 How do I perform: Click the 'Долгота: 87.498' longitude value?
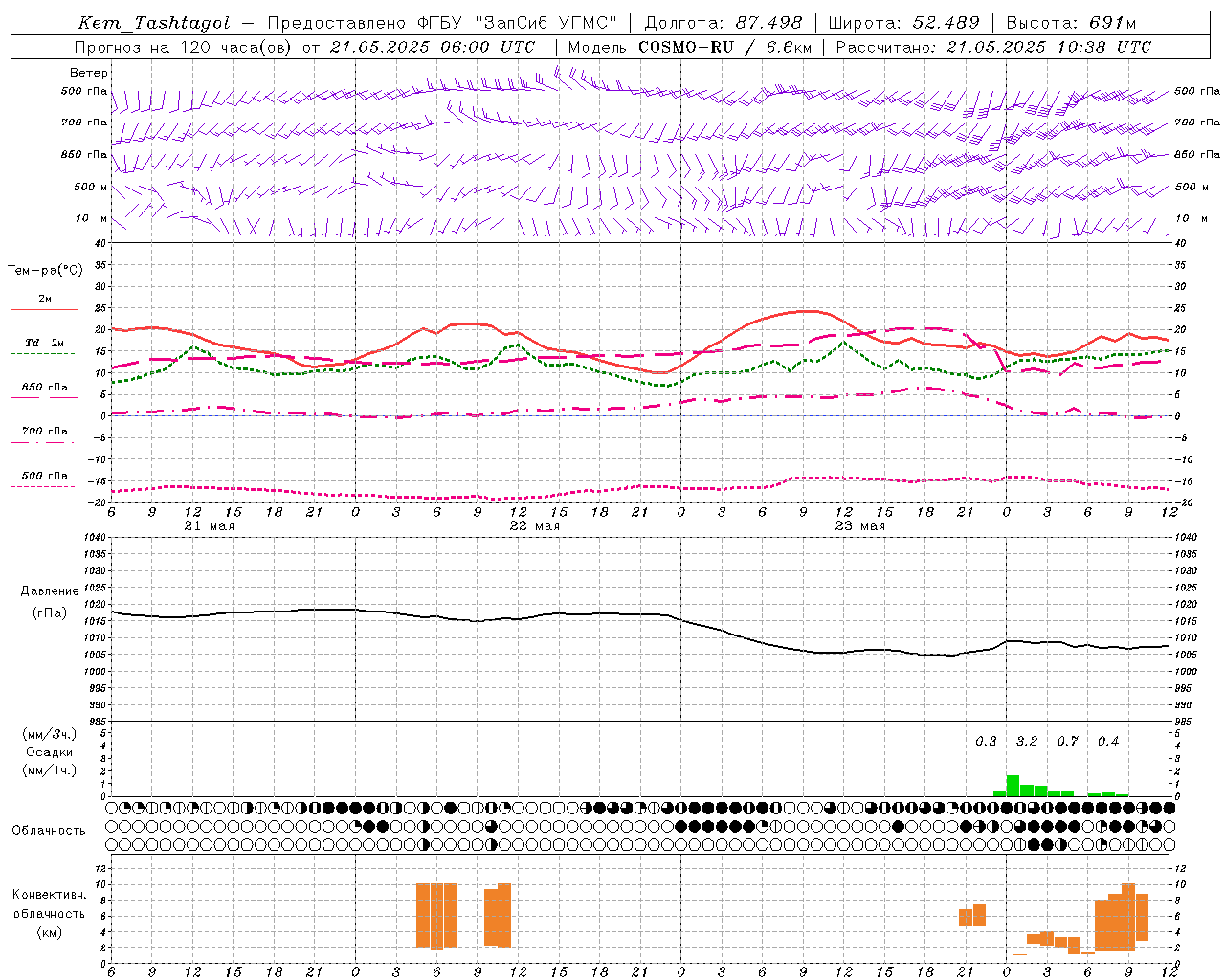(x=724, y=23)
